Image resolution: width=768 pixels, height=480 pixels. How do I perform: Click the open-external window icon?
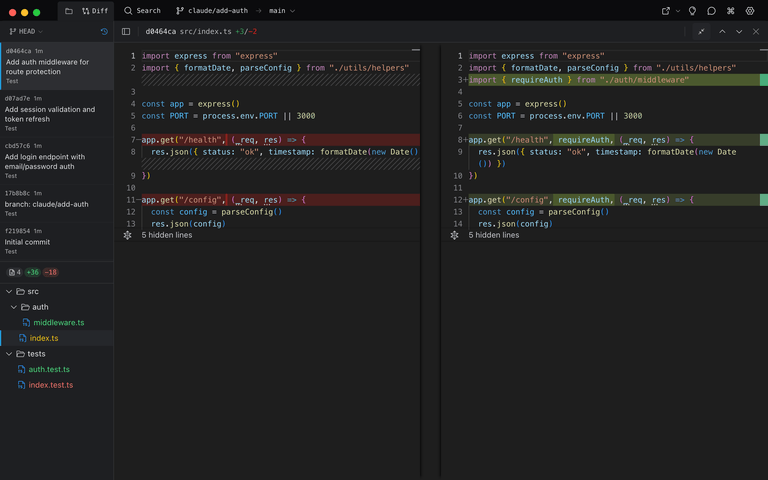click(666, 11)
